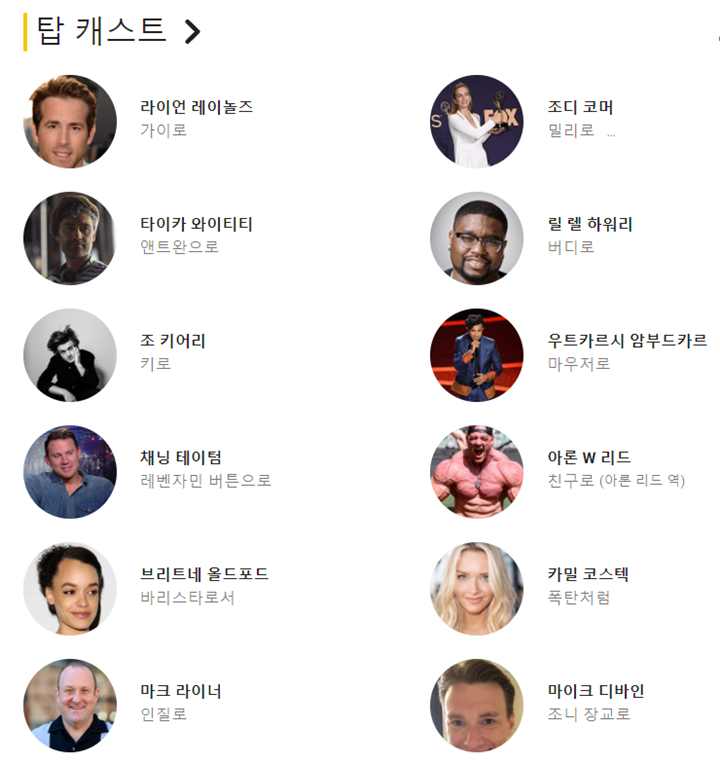Open 릴 렐 하워리 profile photo
The image size is (720, 764).
point(476,238)
